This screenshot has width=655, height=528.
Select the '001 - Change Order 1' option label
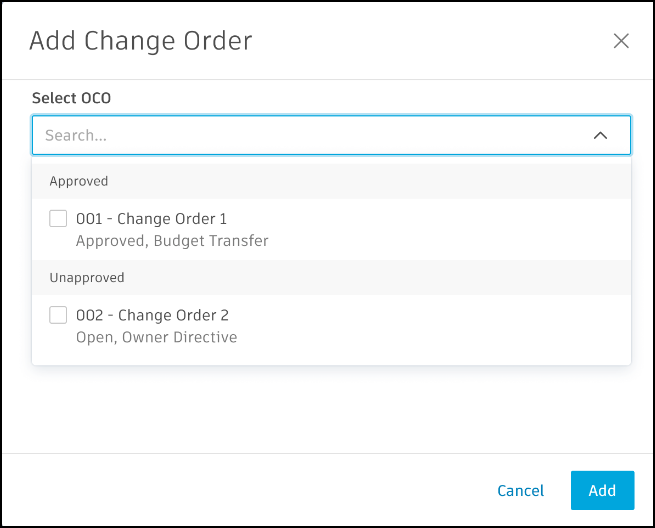152,219
